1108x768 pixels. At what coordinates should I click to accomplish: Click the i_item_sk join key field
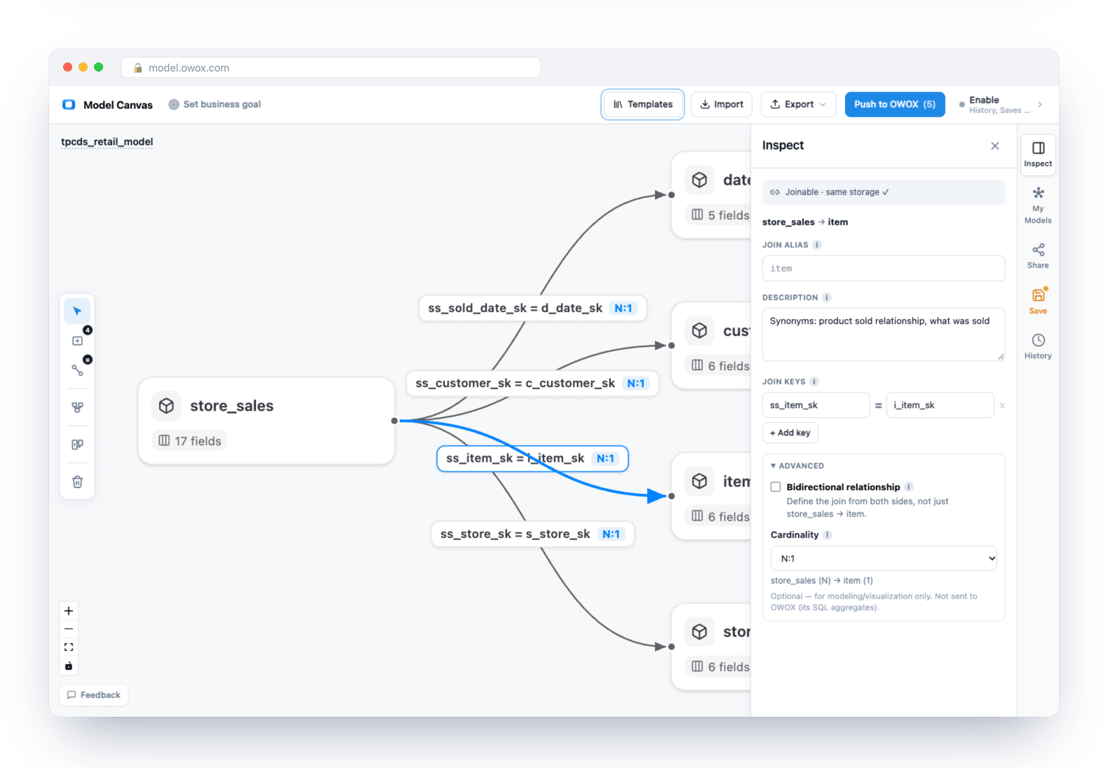tap(940, 406)
